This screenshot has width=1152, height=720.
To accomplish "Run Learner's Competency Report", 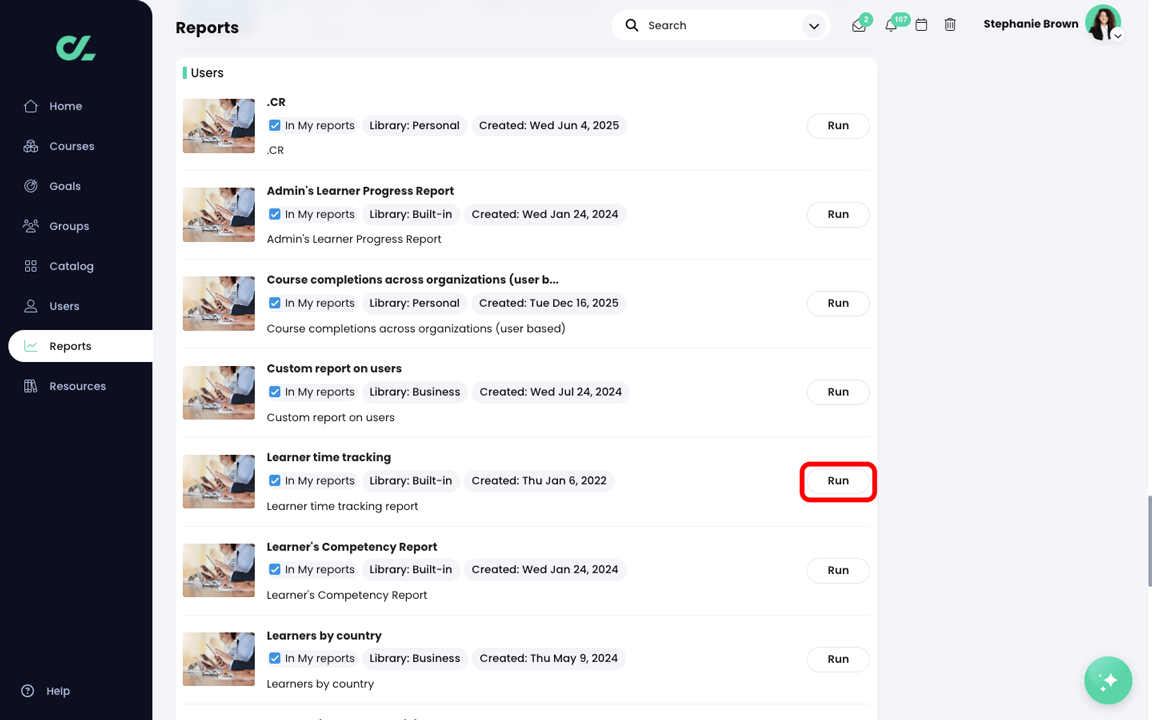I will pyautogui.click(x=838, y=570).
